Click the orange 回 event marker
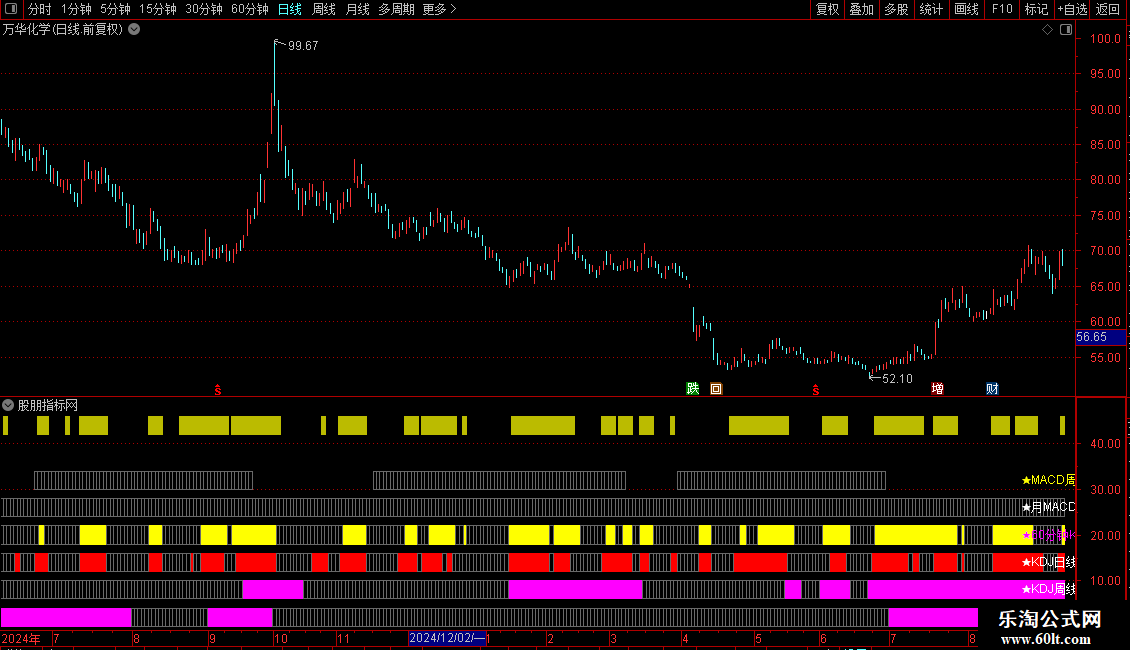Screen dimensions: 1130x650 tap(716, 388)
